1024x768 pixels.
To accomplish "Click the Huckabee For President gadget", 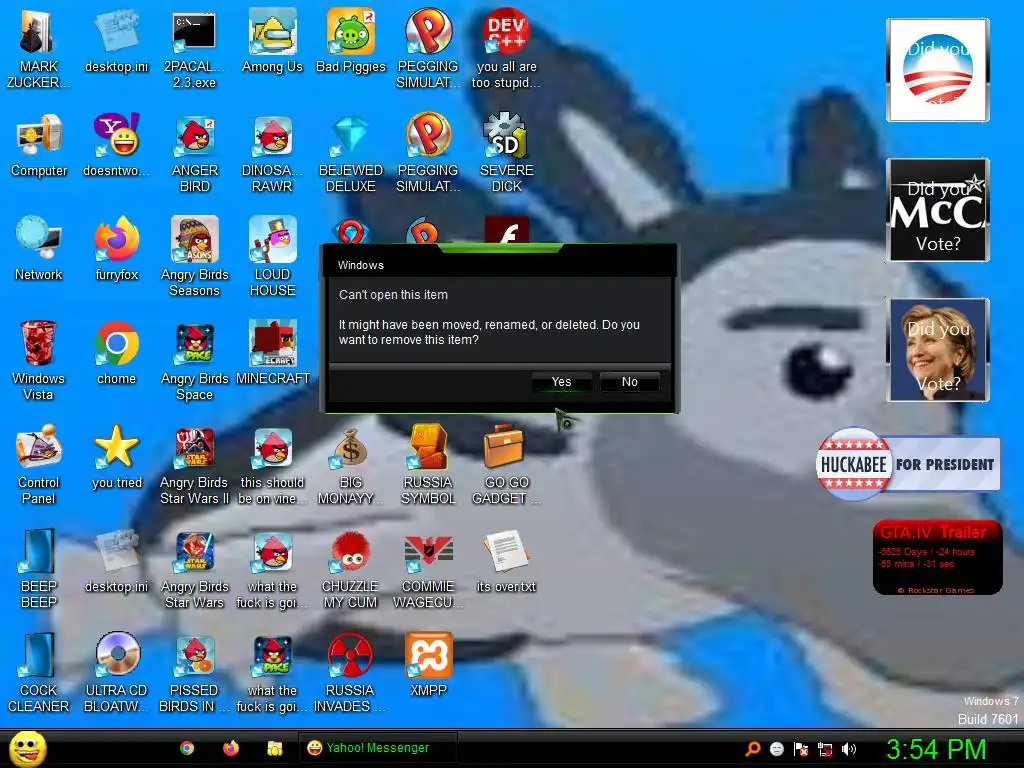I will click(908, 464).
